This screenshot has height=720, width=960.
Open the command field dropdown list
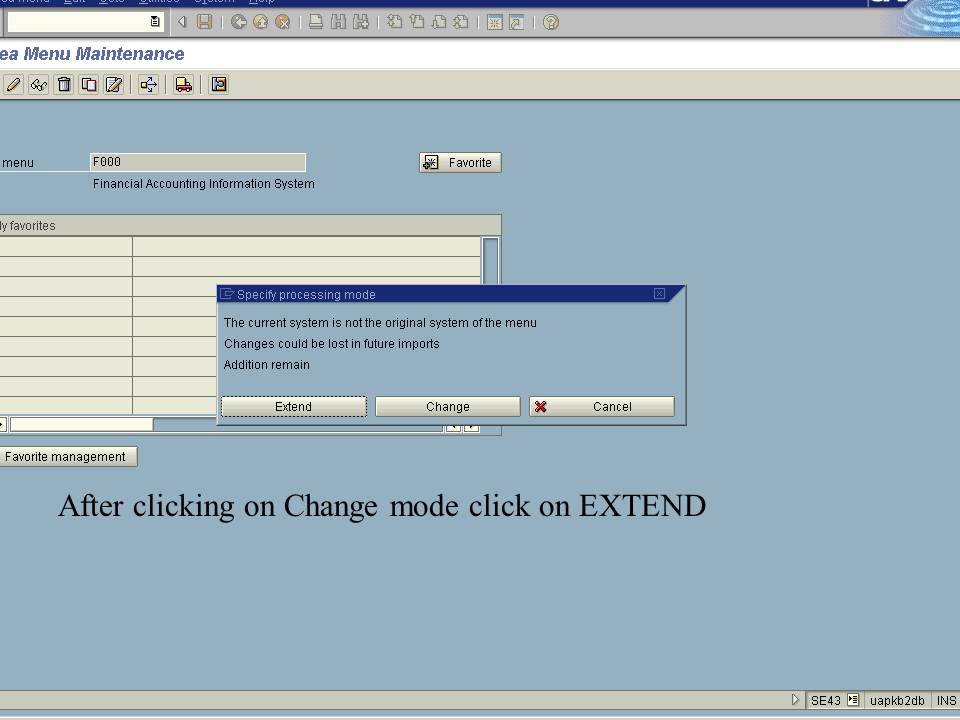point(155,21)
